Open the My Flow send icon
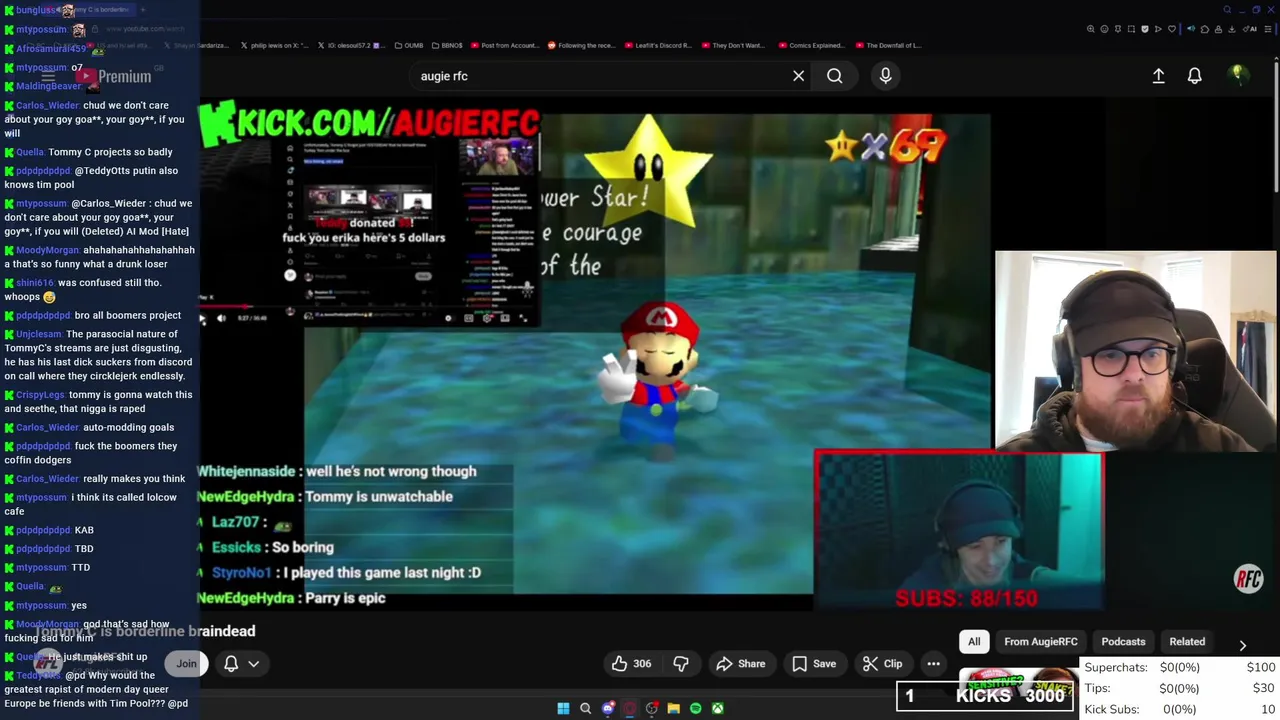Viewport: 1280px width, 720px height. [x=1158, y=29]
